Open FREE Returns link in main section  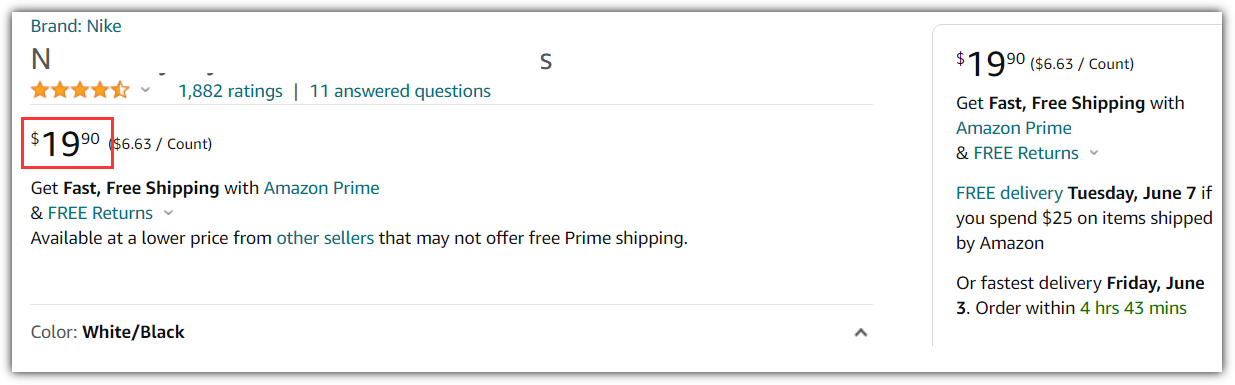tap(100, 213)
